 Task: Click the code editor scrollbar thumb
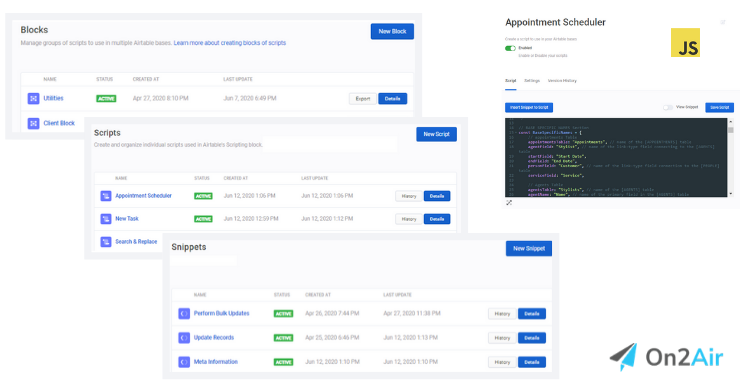[731, 130]
